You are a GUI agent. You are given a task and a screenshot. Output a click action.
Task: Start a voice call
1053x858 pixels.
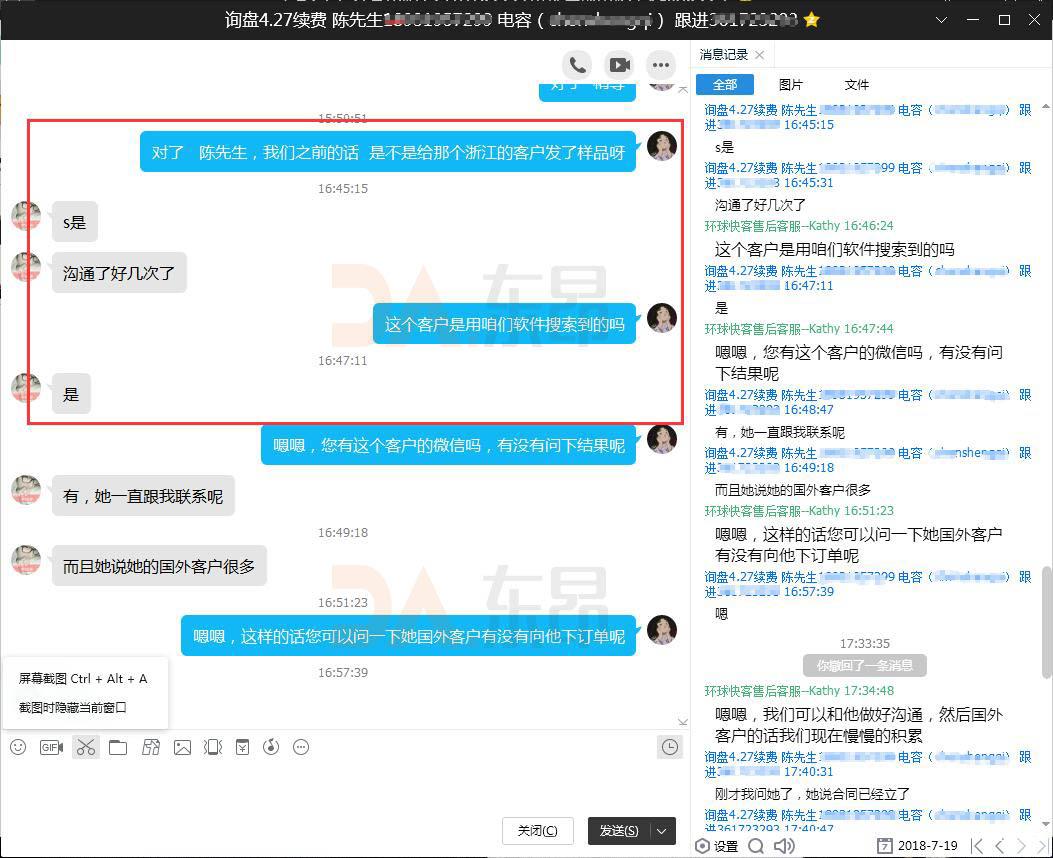coord(578,65)
